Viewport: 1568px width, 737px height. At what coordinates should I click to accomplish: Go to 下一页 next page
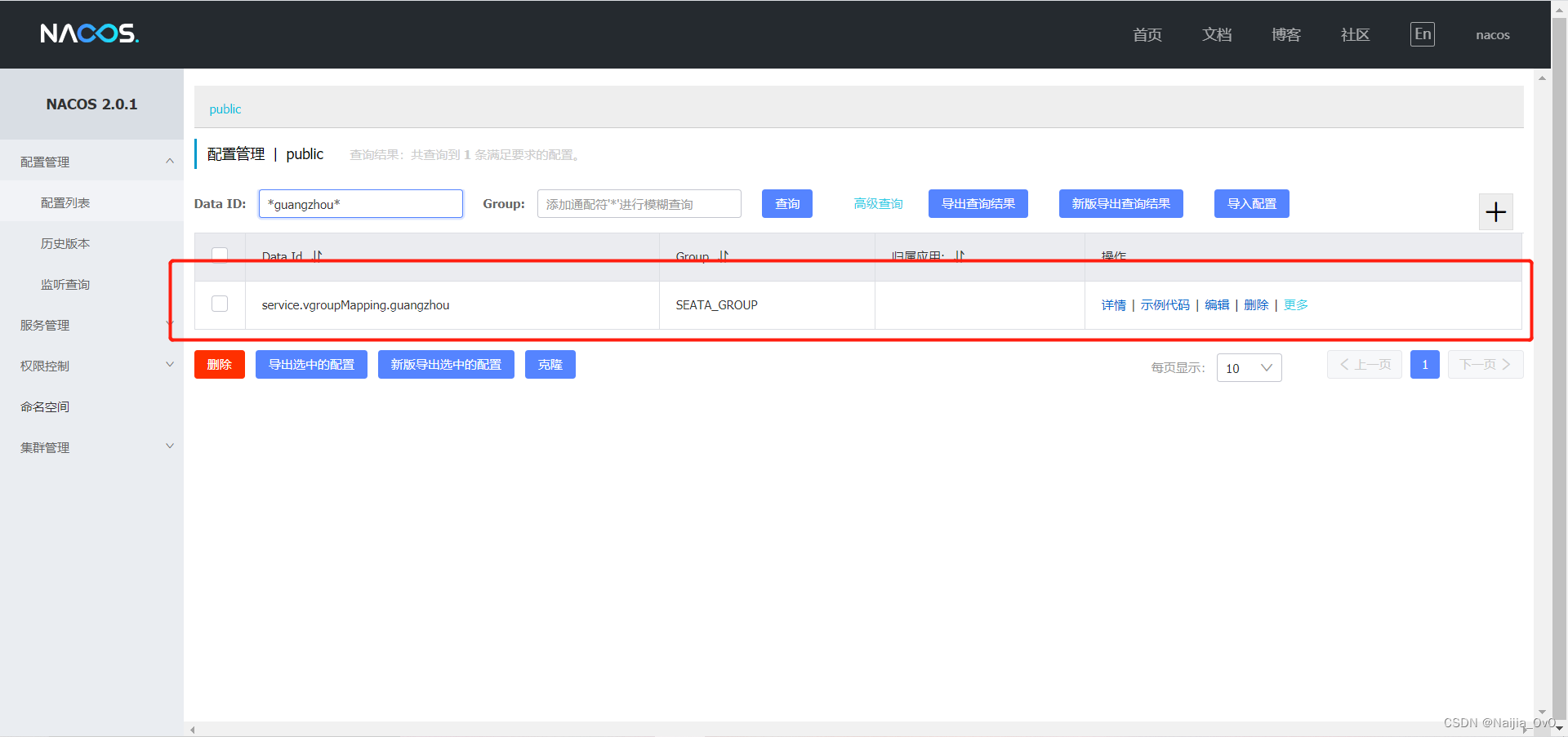click(1486, 364)
